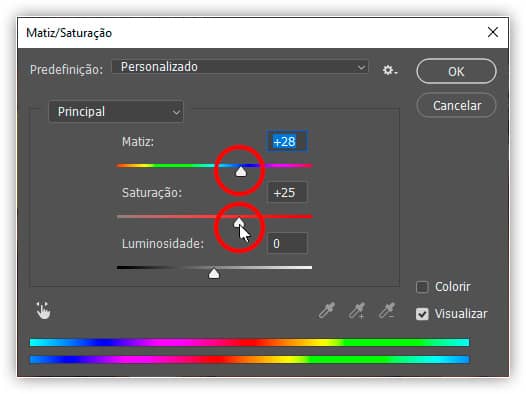
Task: Click the upper rainbow color bar
Action: click(249, 342)
